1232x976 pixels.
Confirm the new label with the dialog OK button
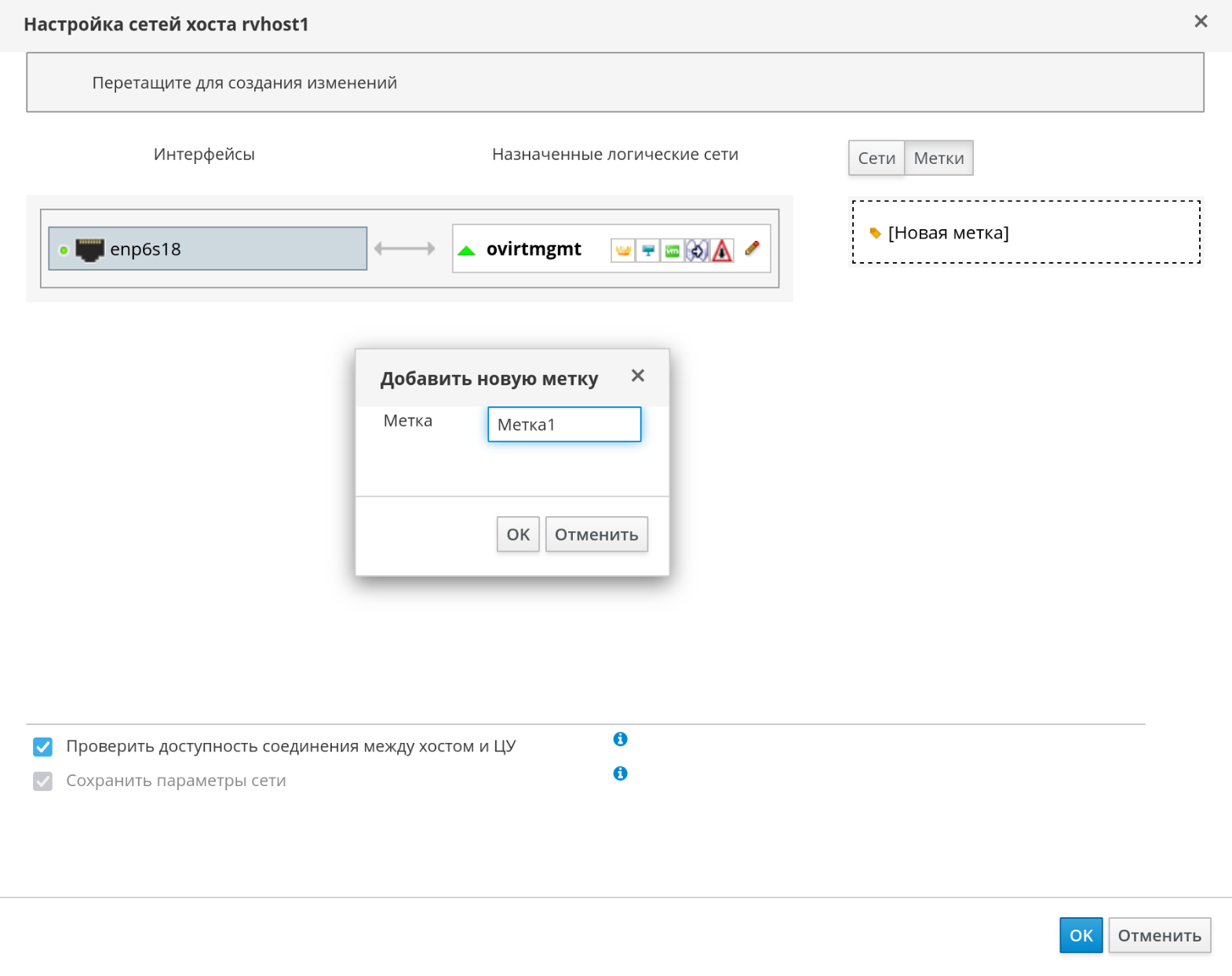coord(518,534)
